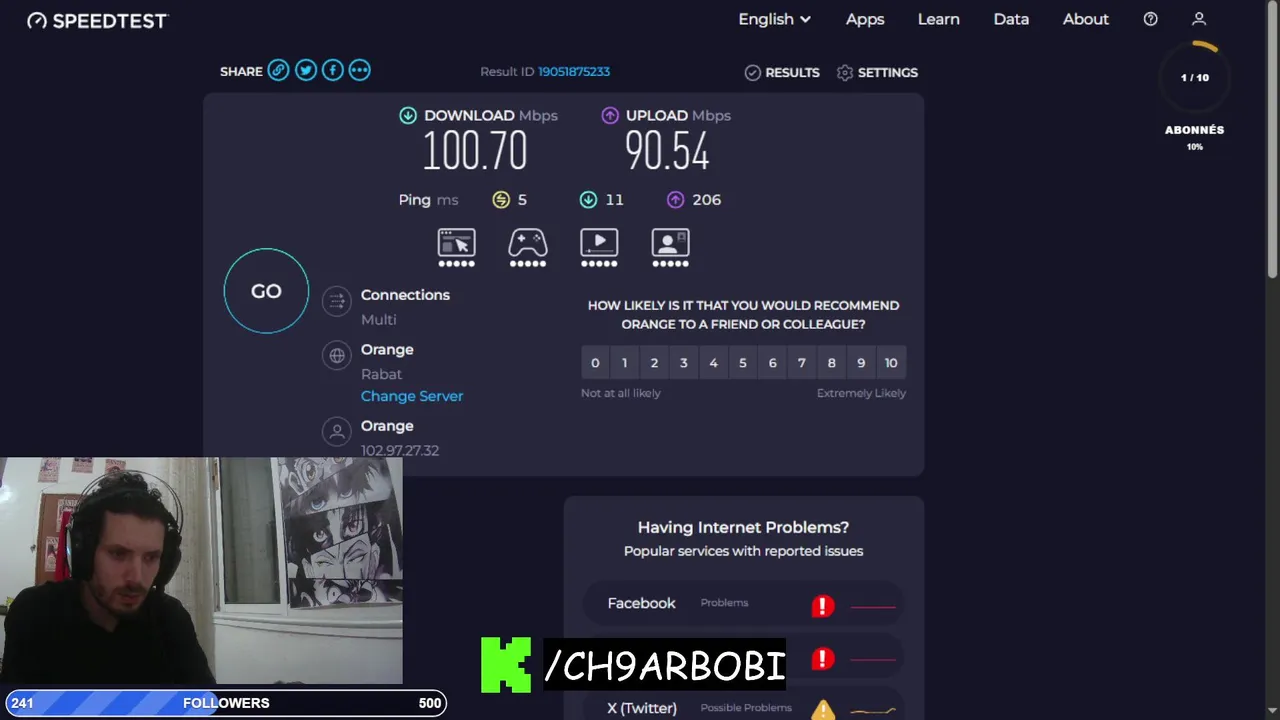Click the upload latency icon
The image size is (1280, 720).
(675, 200)
